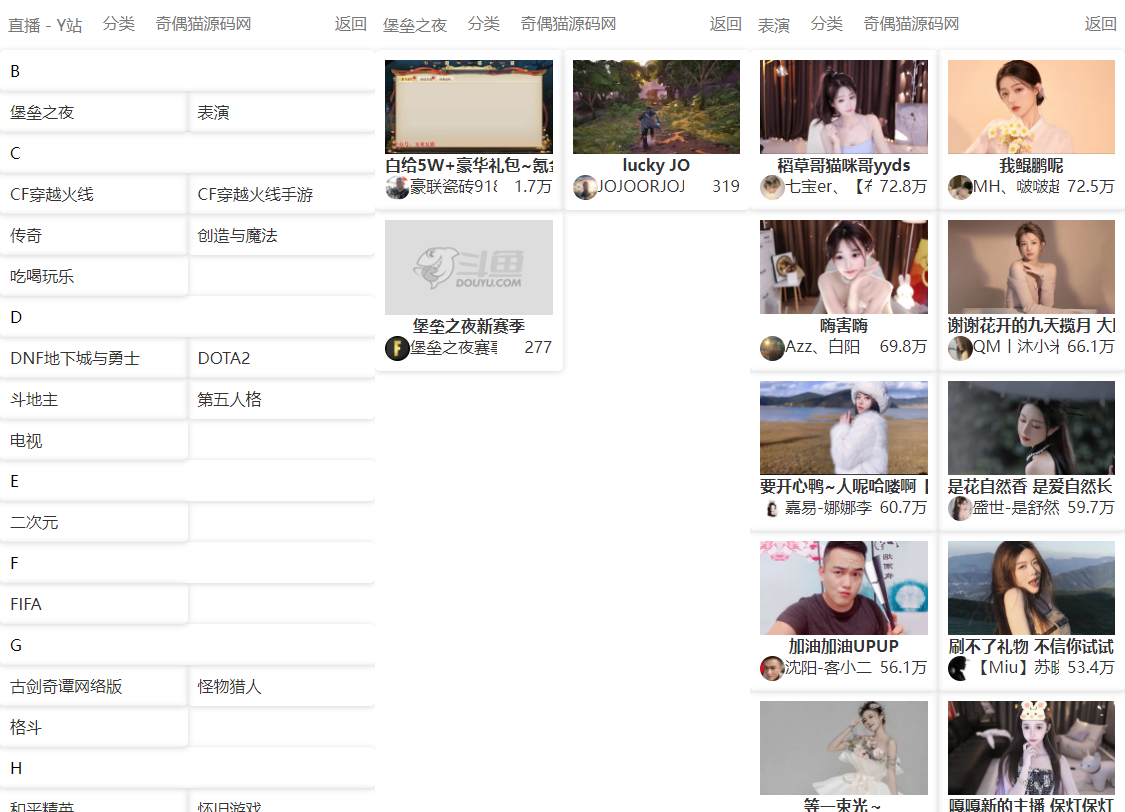Click the stream title '我鲲鹏呢'
Viewport: 1125px width, 812px height.
[1032, 166]
